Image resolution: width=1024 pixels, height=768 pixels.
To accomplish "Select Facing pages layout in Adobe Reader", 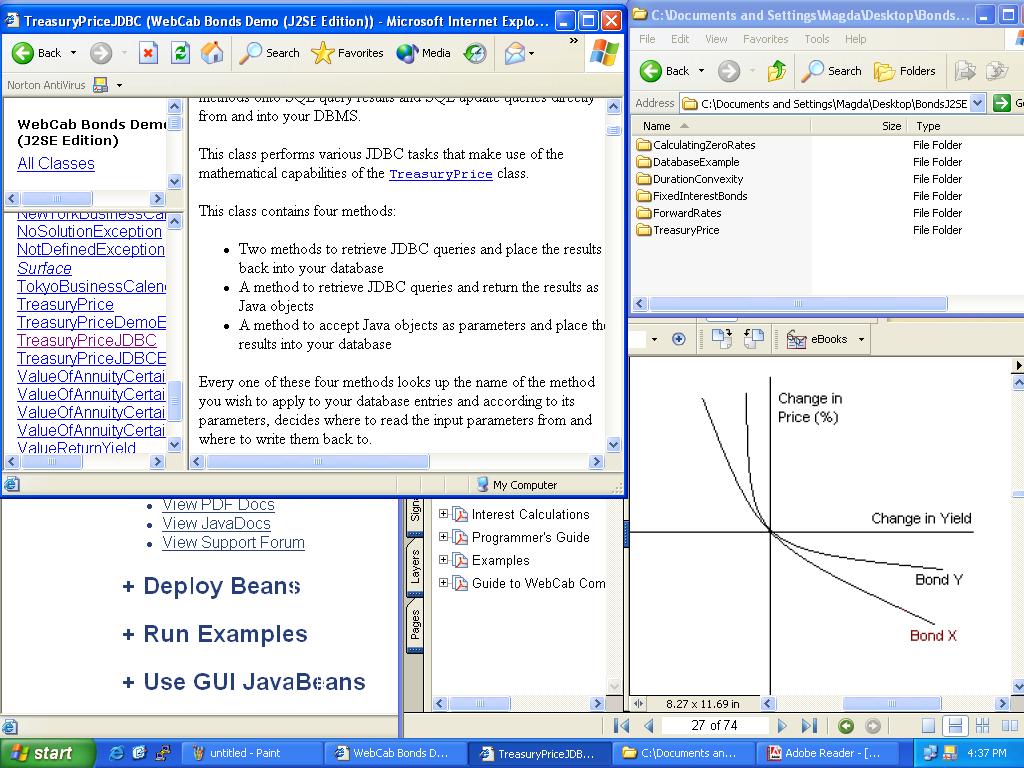I will tap(1010, 726).
